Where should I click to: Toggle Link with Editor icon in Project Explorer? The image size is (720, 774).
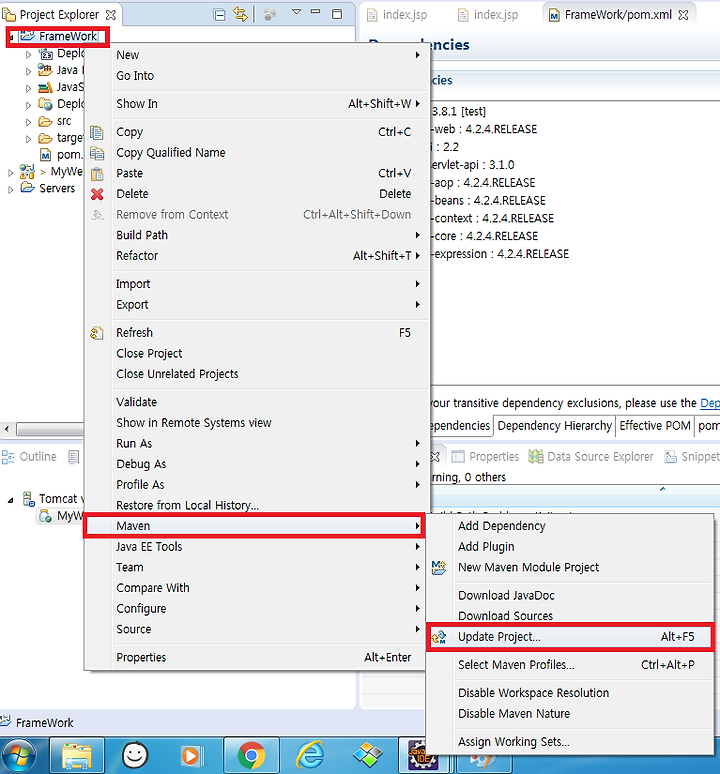[240, 15]
